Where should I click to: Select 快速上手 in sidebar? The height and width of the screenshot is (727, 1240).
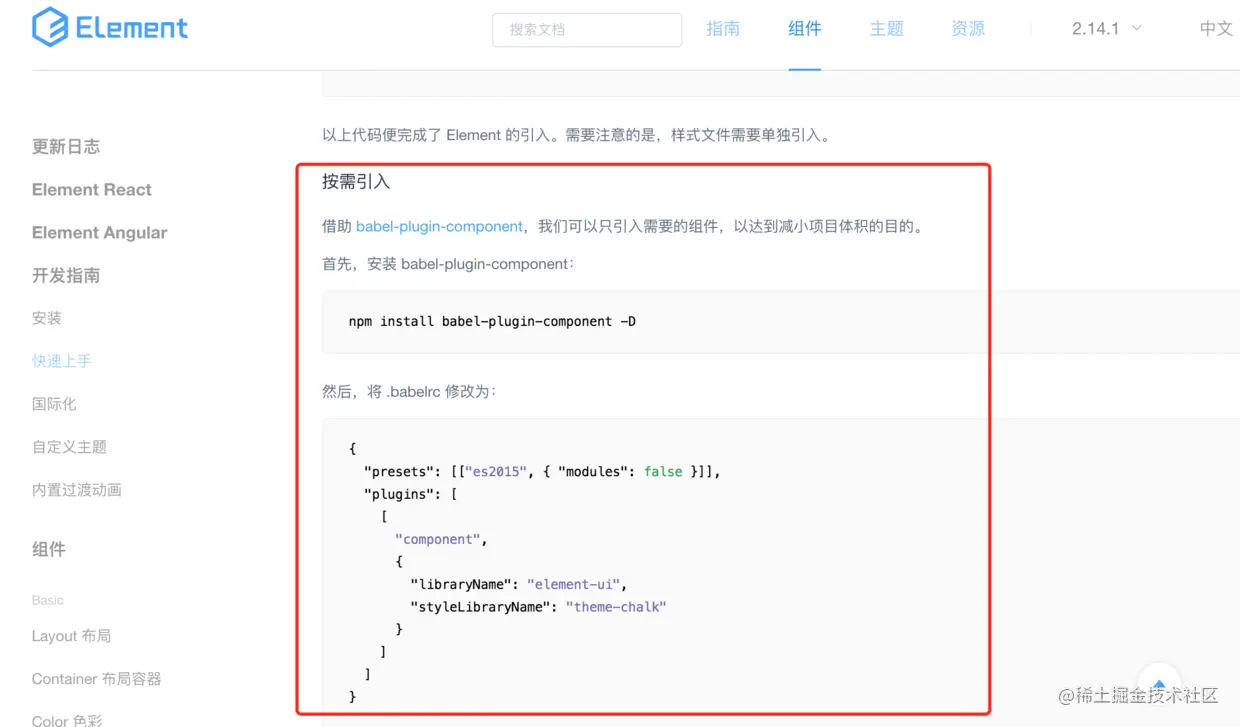coord(62,361)
